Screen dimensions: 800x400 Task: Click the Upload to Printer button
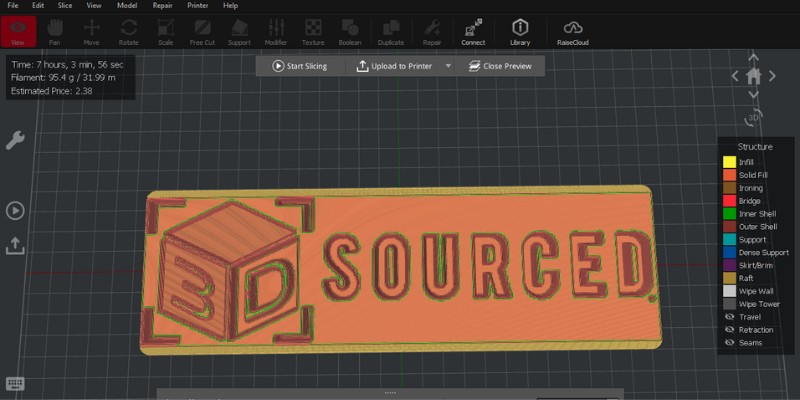tap(394, 66)
